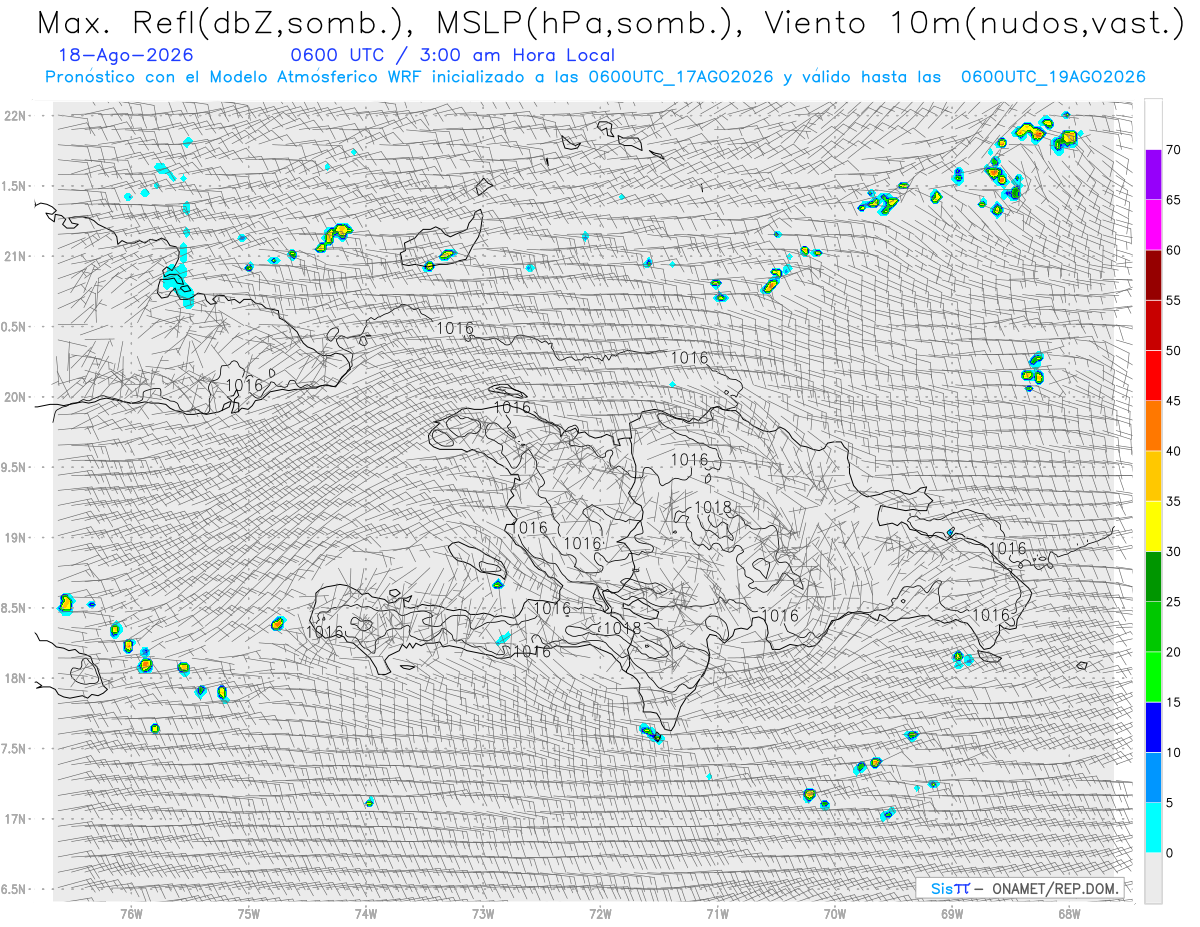Select the yellow 30–35 dBZ colorbar segment

point(1153,526)
